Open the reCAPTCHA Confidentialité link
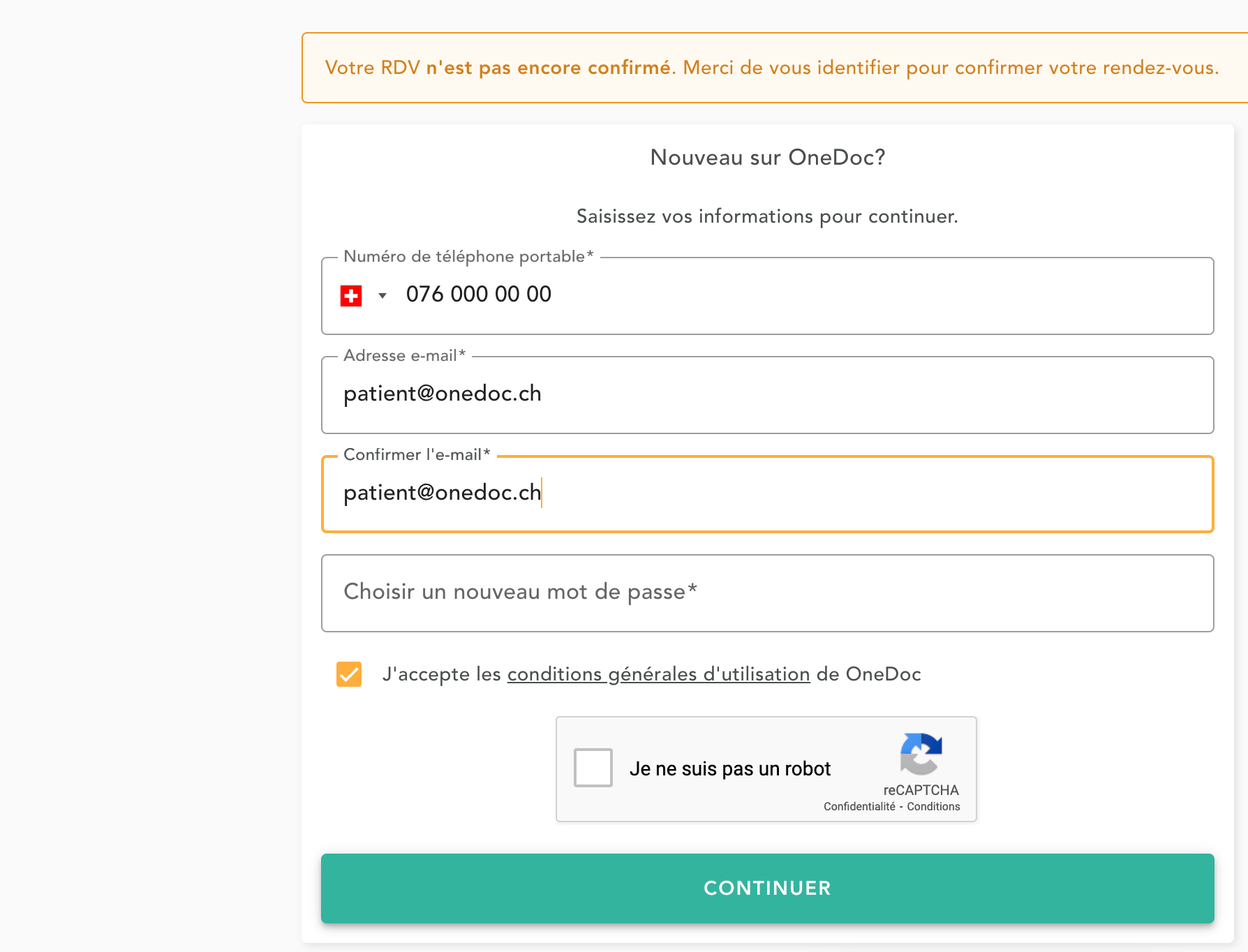1248x952 pixels. [859, 807]
